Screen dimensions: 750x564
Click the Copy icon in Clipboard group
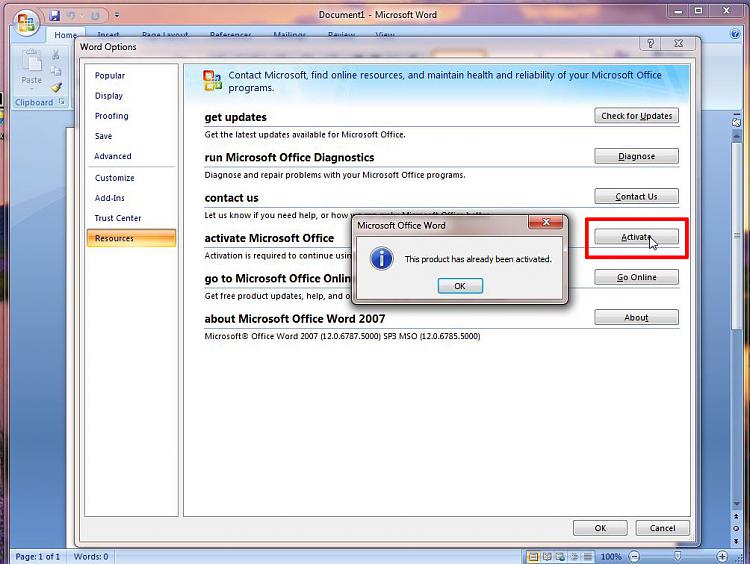56,71
